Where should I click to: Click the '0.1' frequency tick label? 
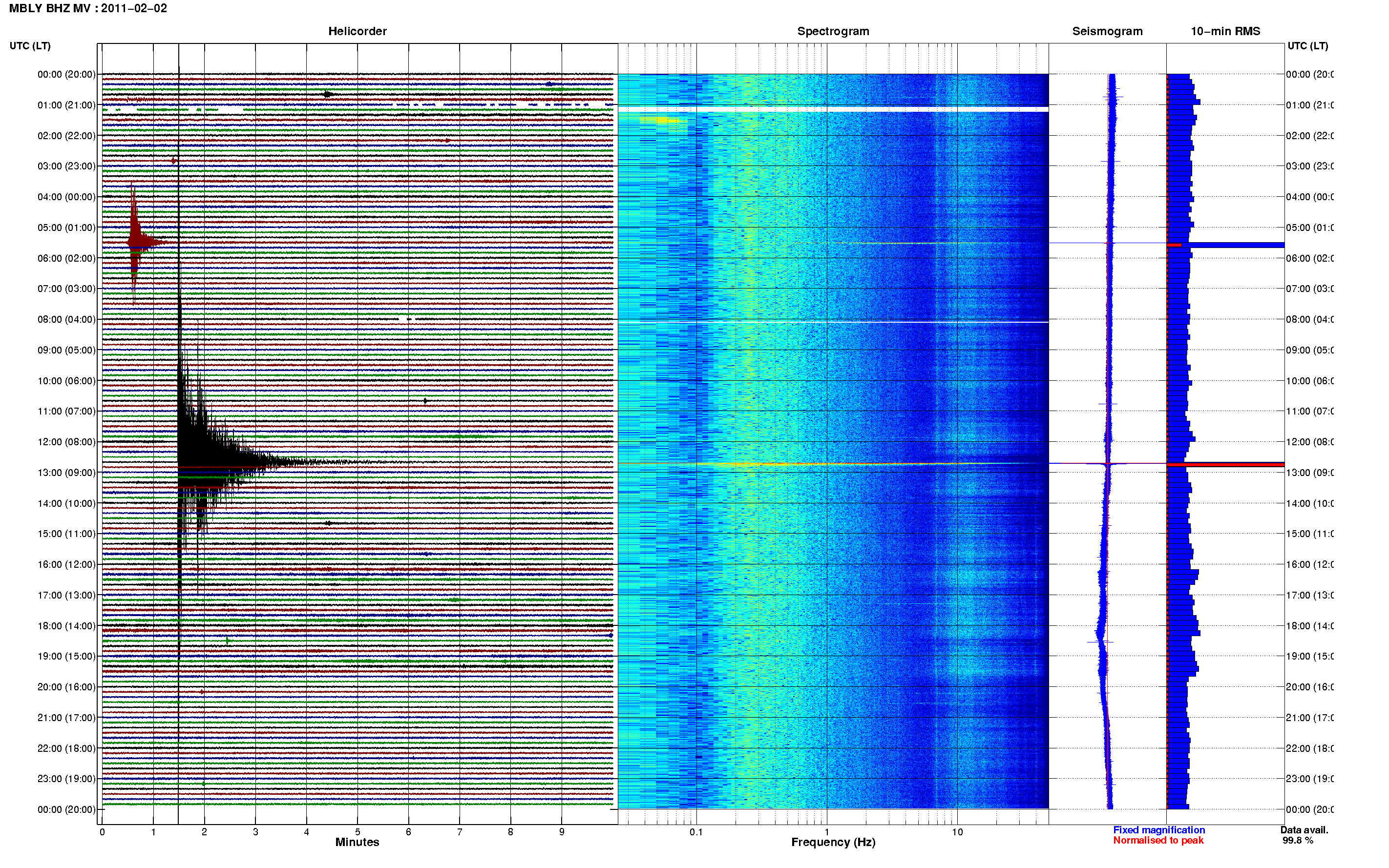click(696, 832)
